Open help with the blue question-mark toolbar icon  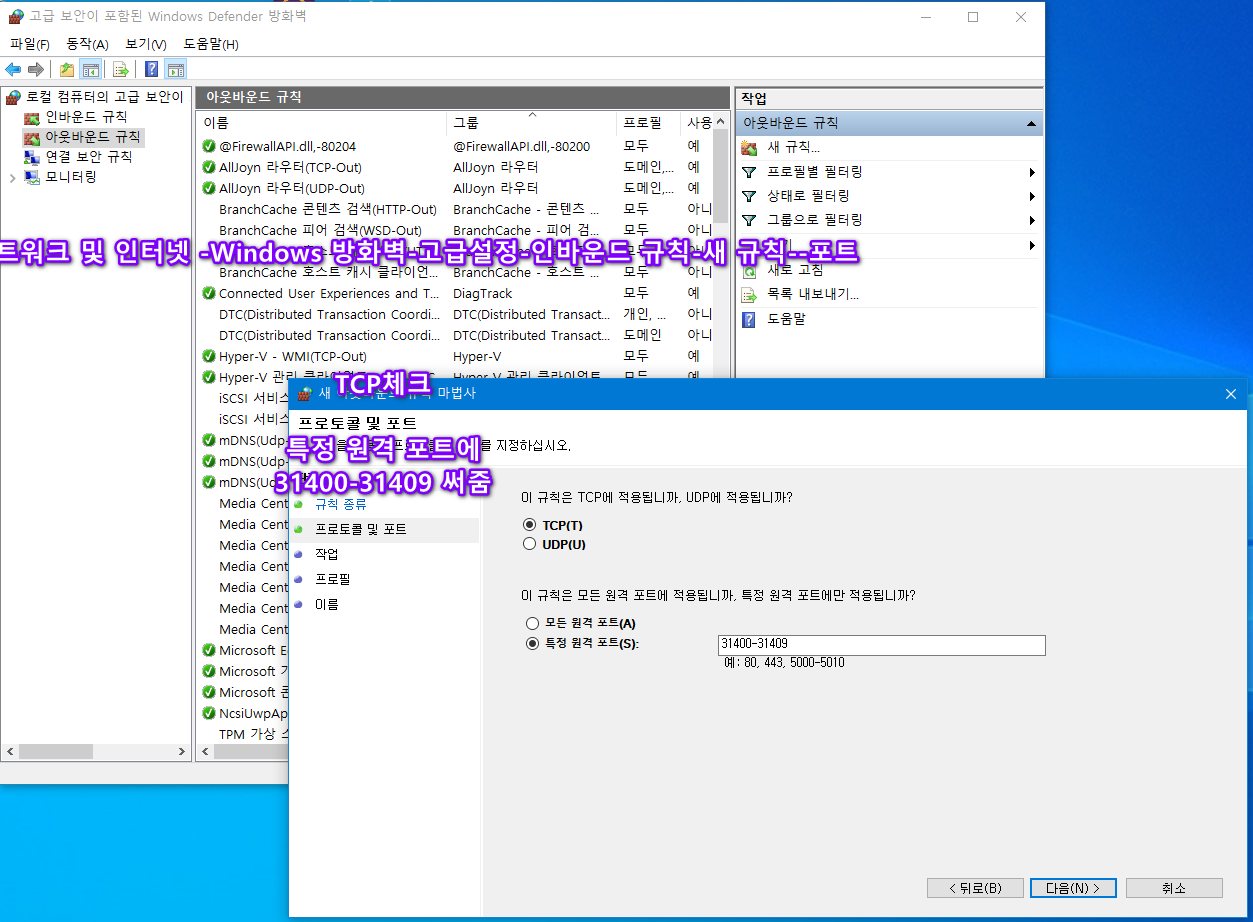pyautogui.click(x=152, y=69)
